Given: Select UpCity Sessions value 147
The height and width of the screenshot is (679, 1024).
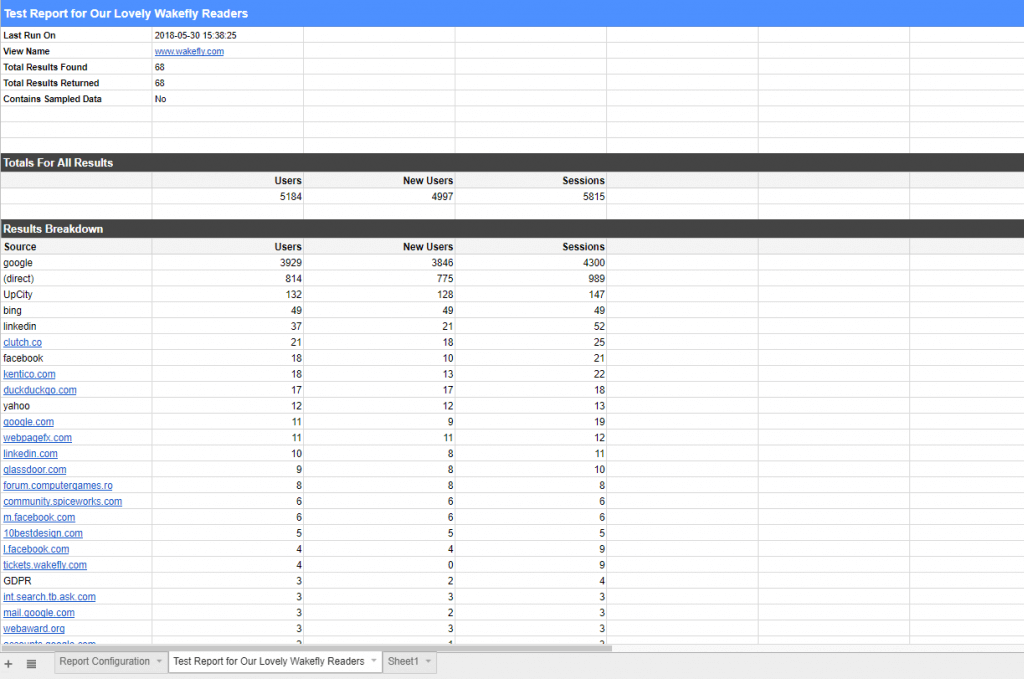Looking at the screenshot, I should 531,294.
